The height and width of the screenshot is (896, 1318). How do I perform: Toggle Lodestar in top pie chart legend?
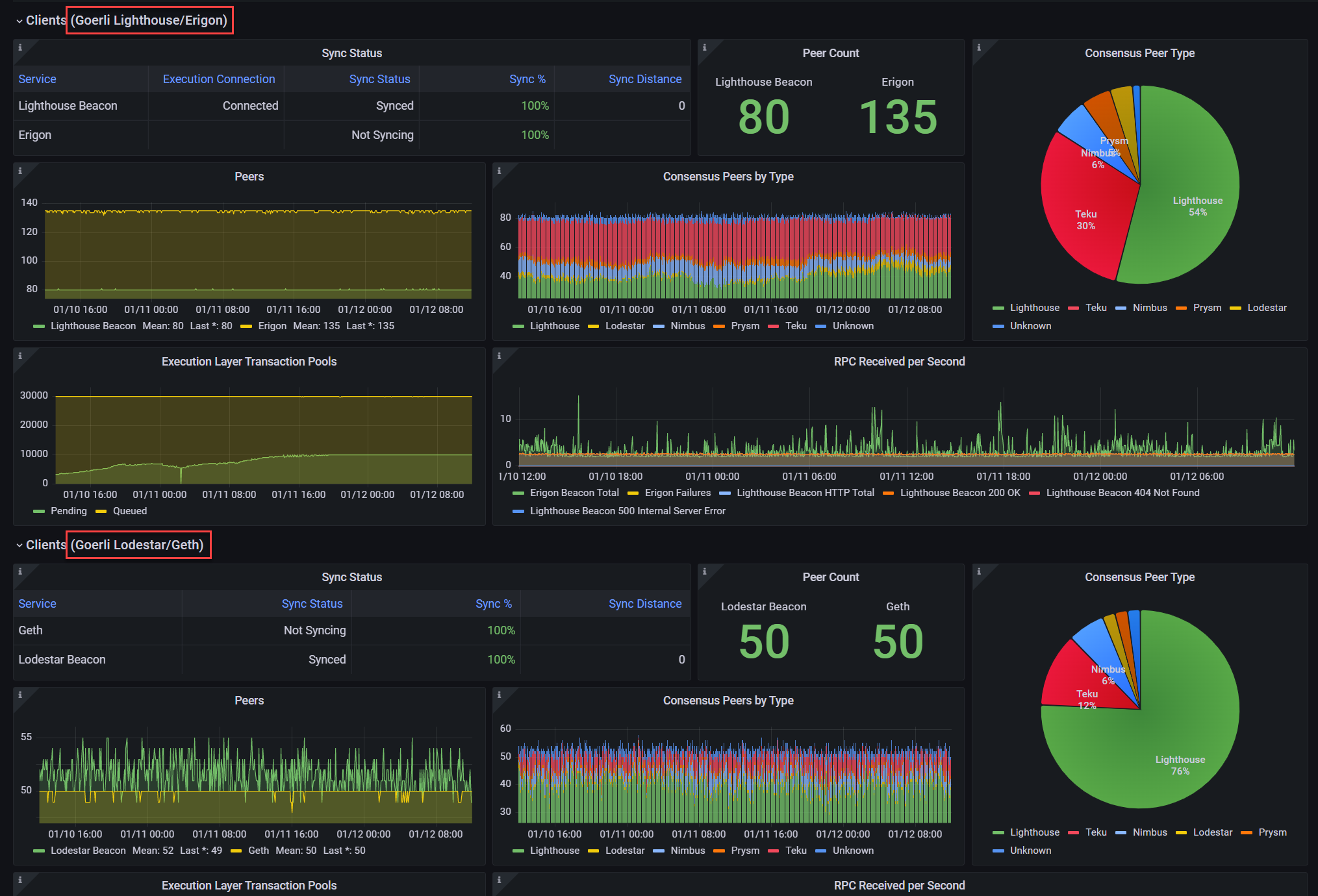tap(1267, 308)
